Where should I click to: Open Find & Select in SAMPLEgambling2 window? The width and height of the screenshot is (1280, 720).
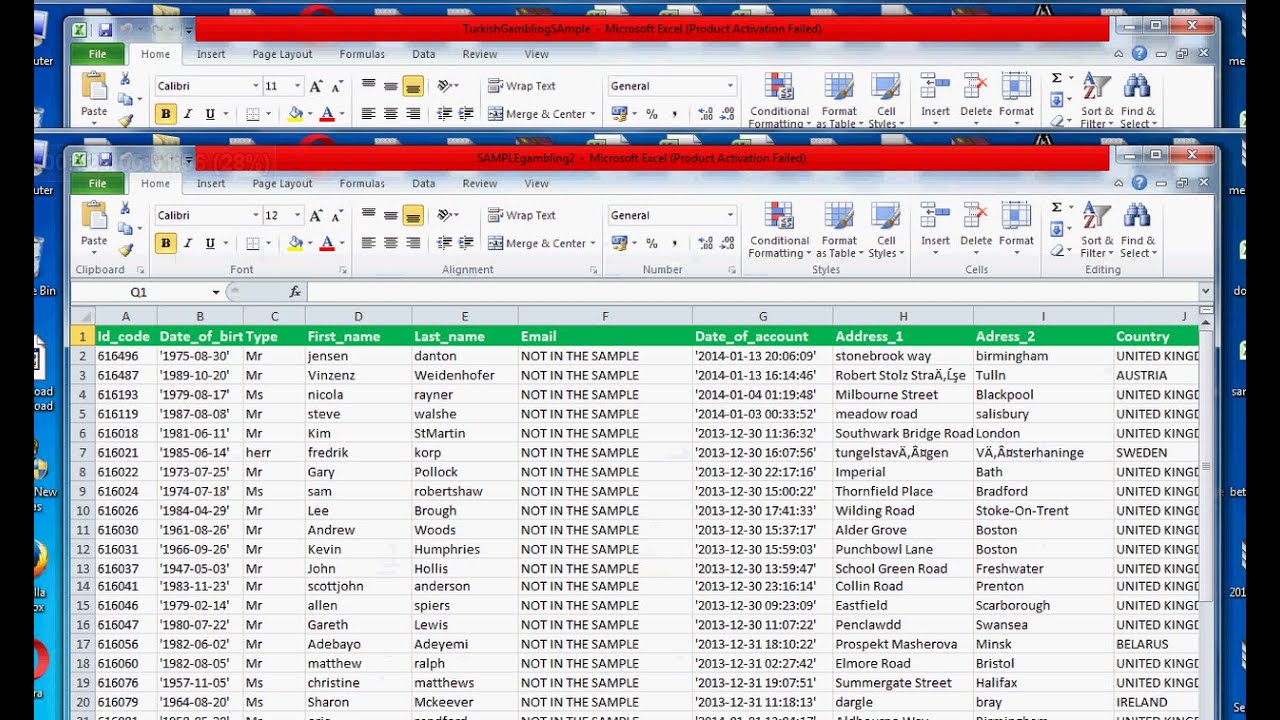1138,230
